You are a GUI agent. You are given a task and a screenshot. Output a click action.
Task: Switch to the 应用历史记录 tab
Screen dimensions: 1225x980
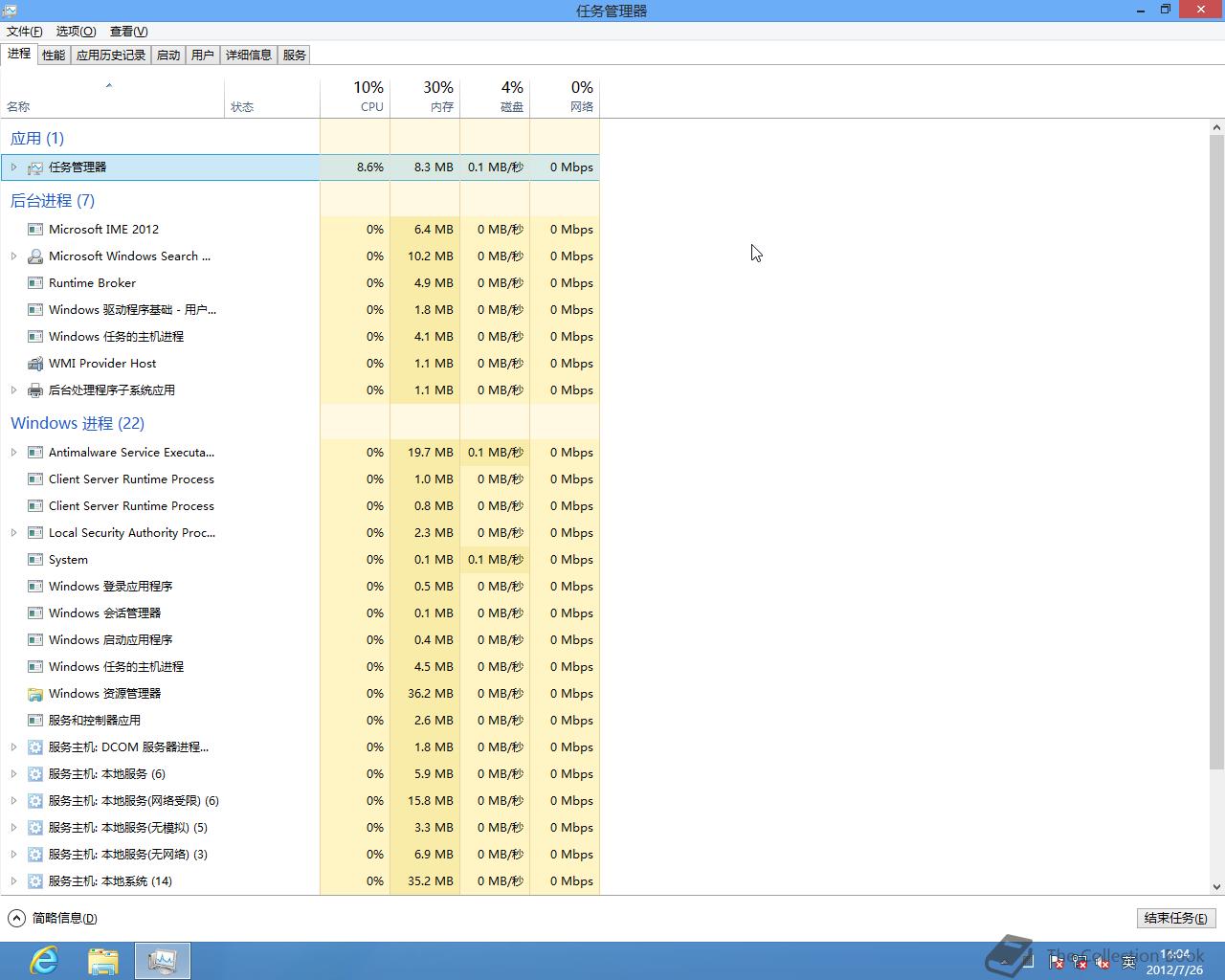pos(111,56)
